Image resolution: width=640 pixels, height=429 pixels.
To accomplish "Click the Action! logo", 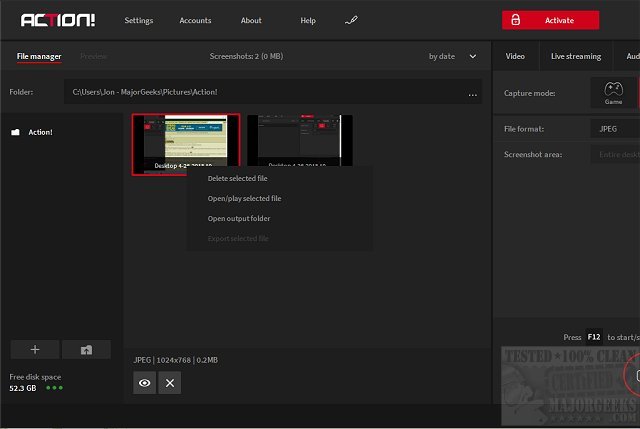I will click(x=58, y=20).
